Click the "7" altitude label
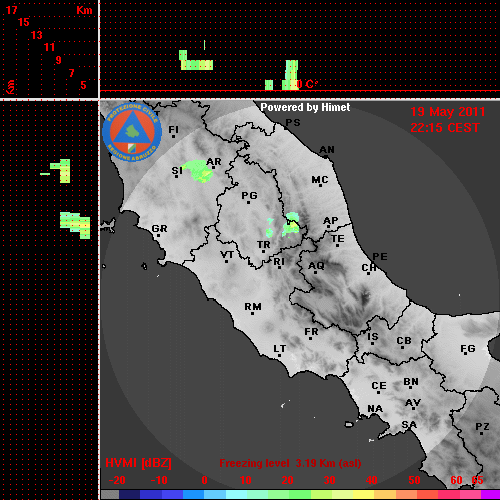This screenshot has width=500, height=500. (x=71, y=73)
